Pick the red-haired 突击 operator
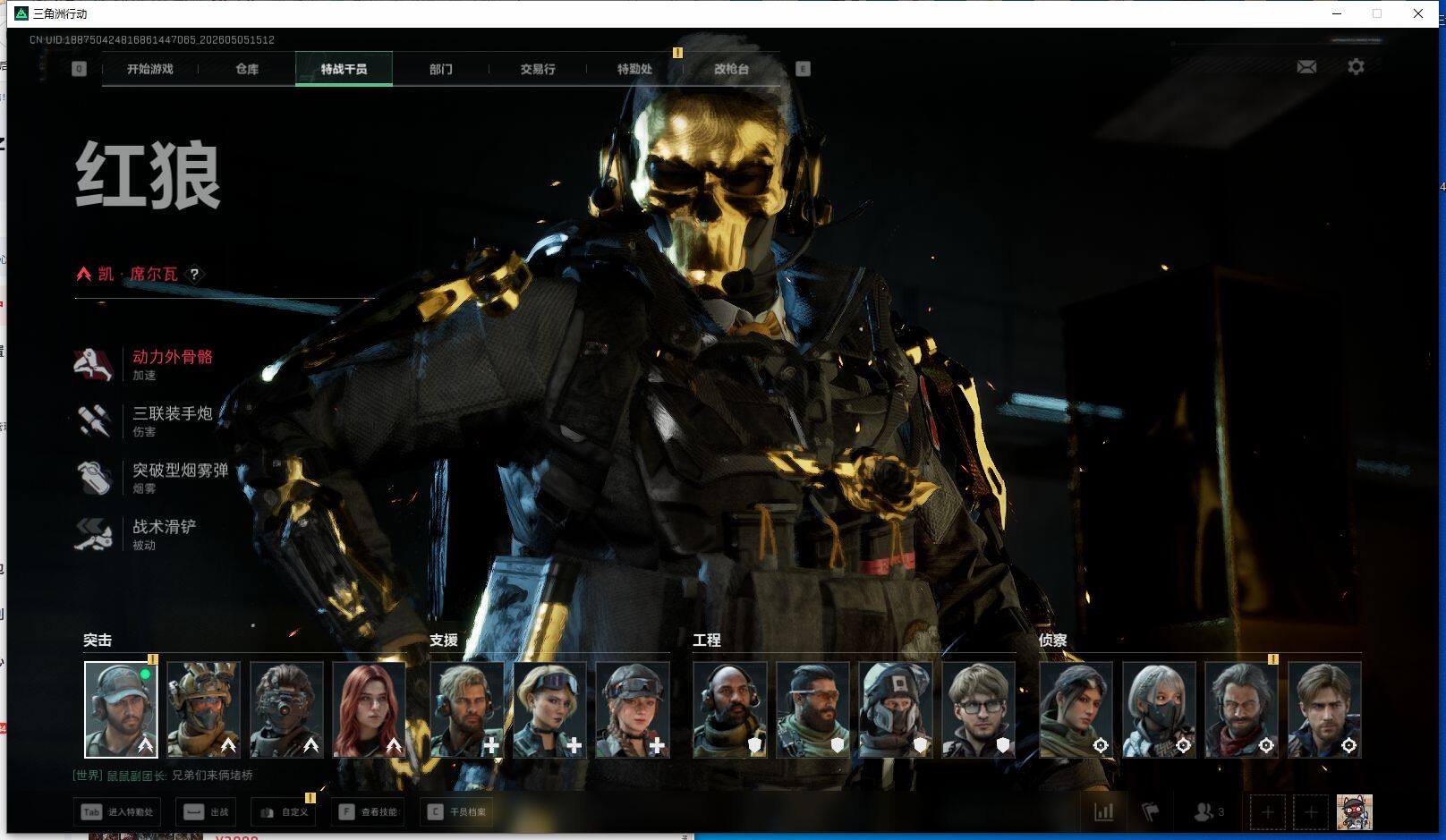 point(369,709)
